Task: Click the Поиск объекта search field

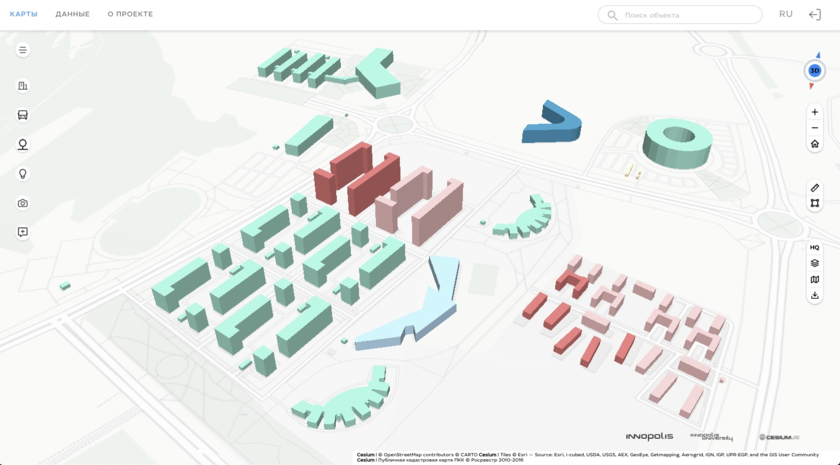Action: tap(688, 15)
